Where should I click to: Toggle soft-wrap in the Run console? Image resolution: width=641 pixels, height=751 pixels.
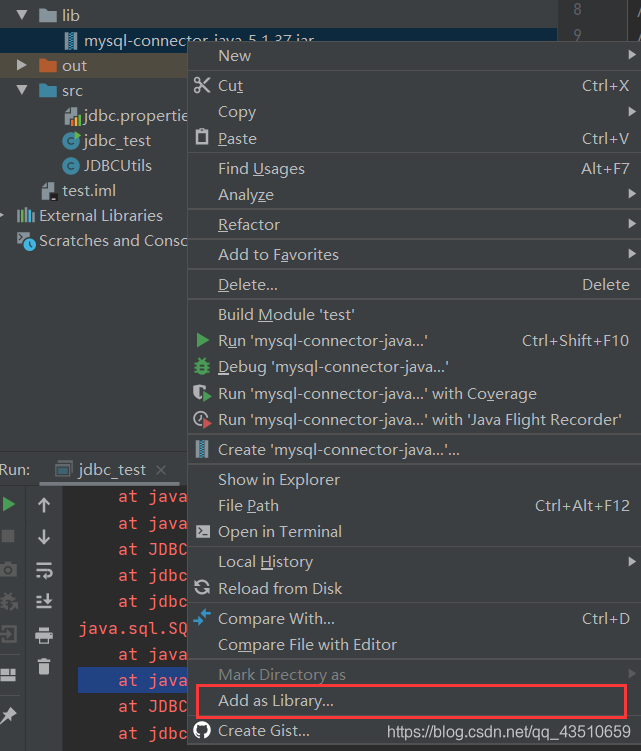click(x=44, y=570)
